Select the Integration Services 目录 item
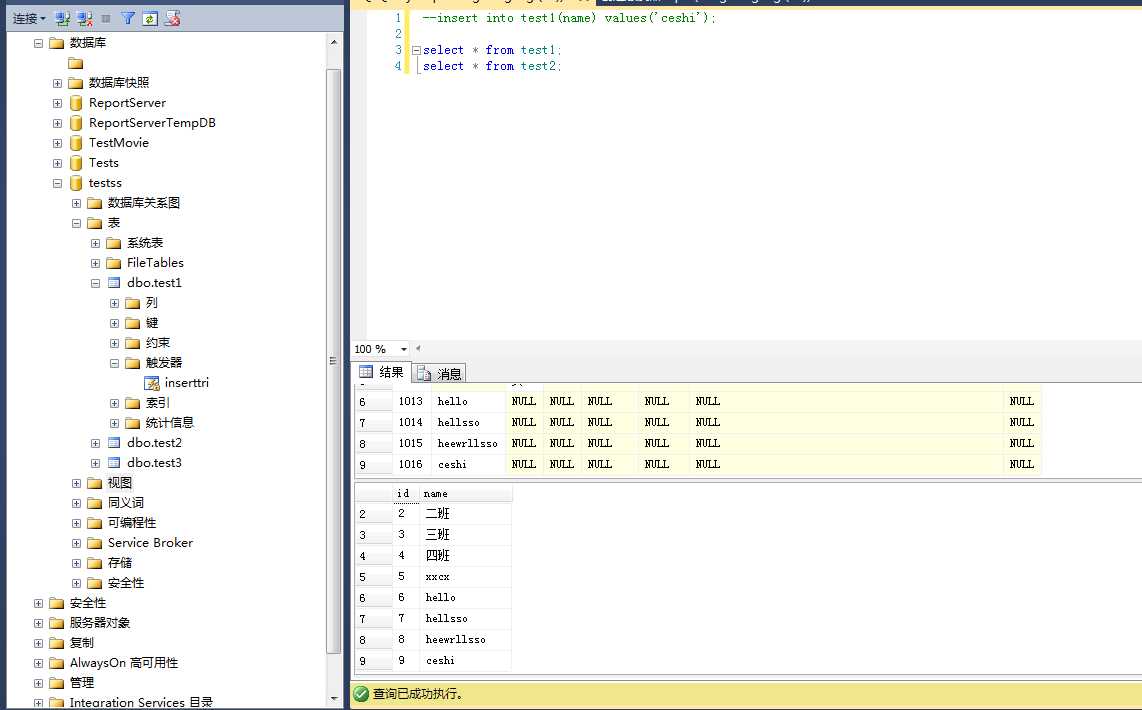 [x=141, y=702]
